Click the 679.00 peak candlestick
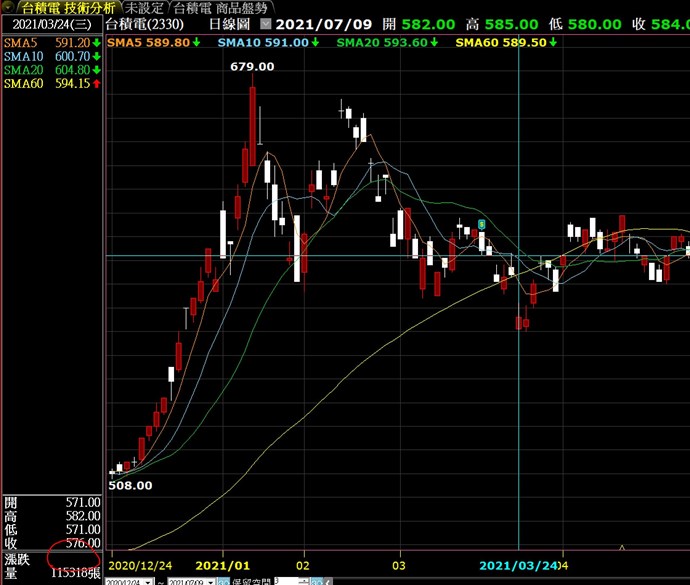The image size is (690, 585). coord(253,110)
